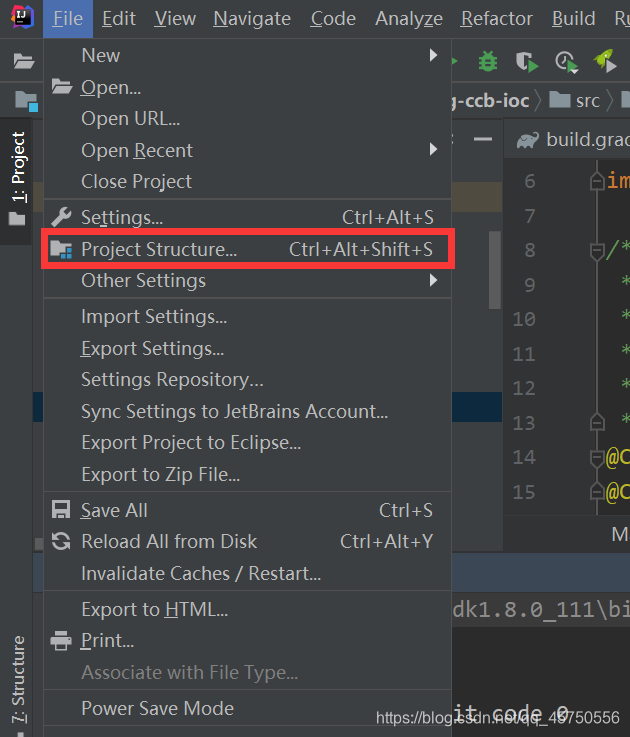Collapse code fold marker at line 6

coord(597,181)
